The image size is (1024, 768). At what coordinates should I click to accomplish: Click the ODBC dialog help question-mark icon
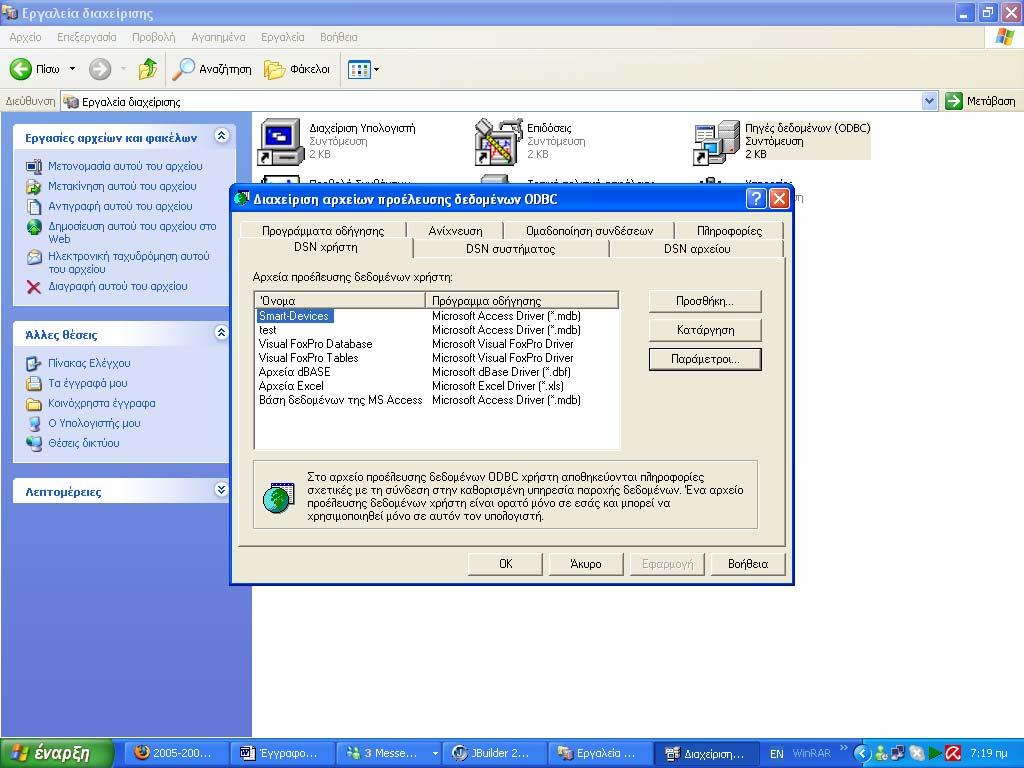pyautogui.click(x=756, y=199)
